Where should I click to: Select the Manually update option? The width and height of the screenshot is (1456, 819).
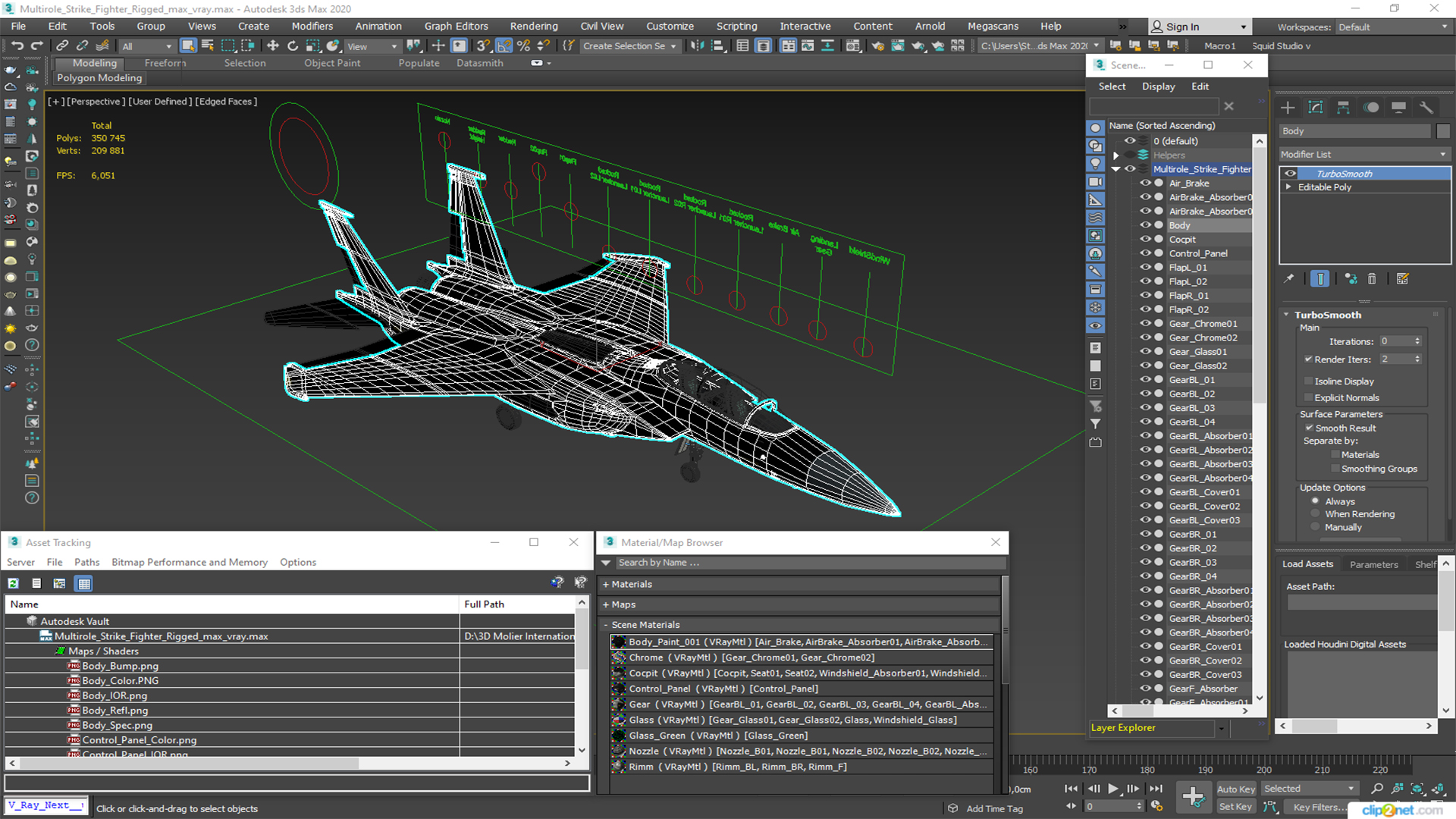click(1315, 527)
